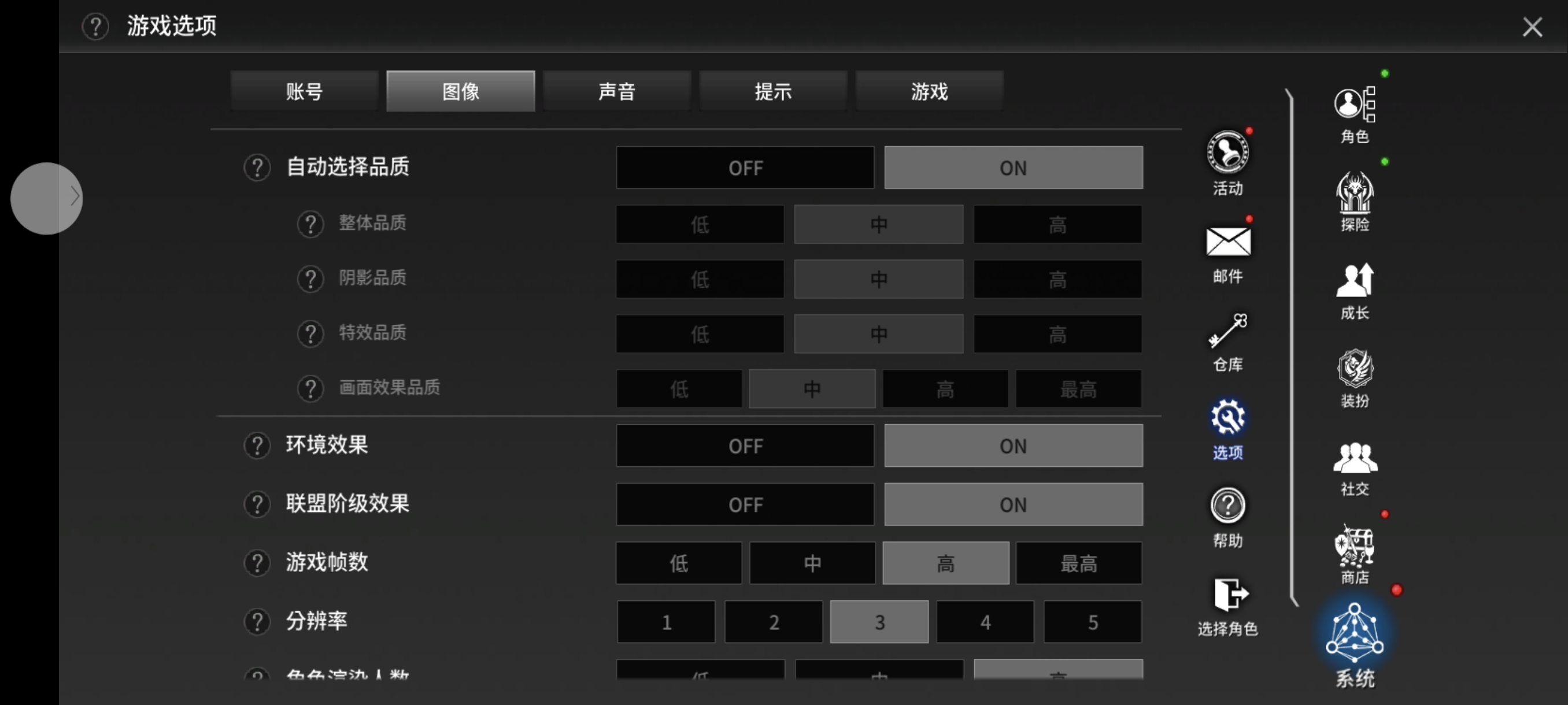Screen dimensions: 1568x705
Task: Select 最高 frame rate for 游戏帧数
Action: 1079,562
